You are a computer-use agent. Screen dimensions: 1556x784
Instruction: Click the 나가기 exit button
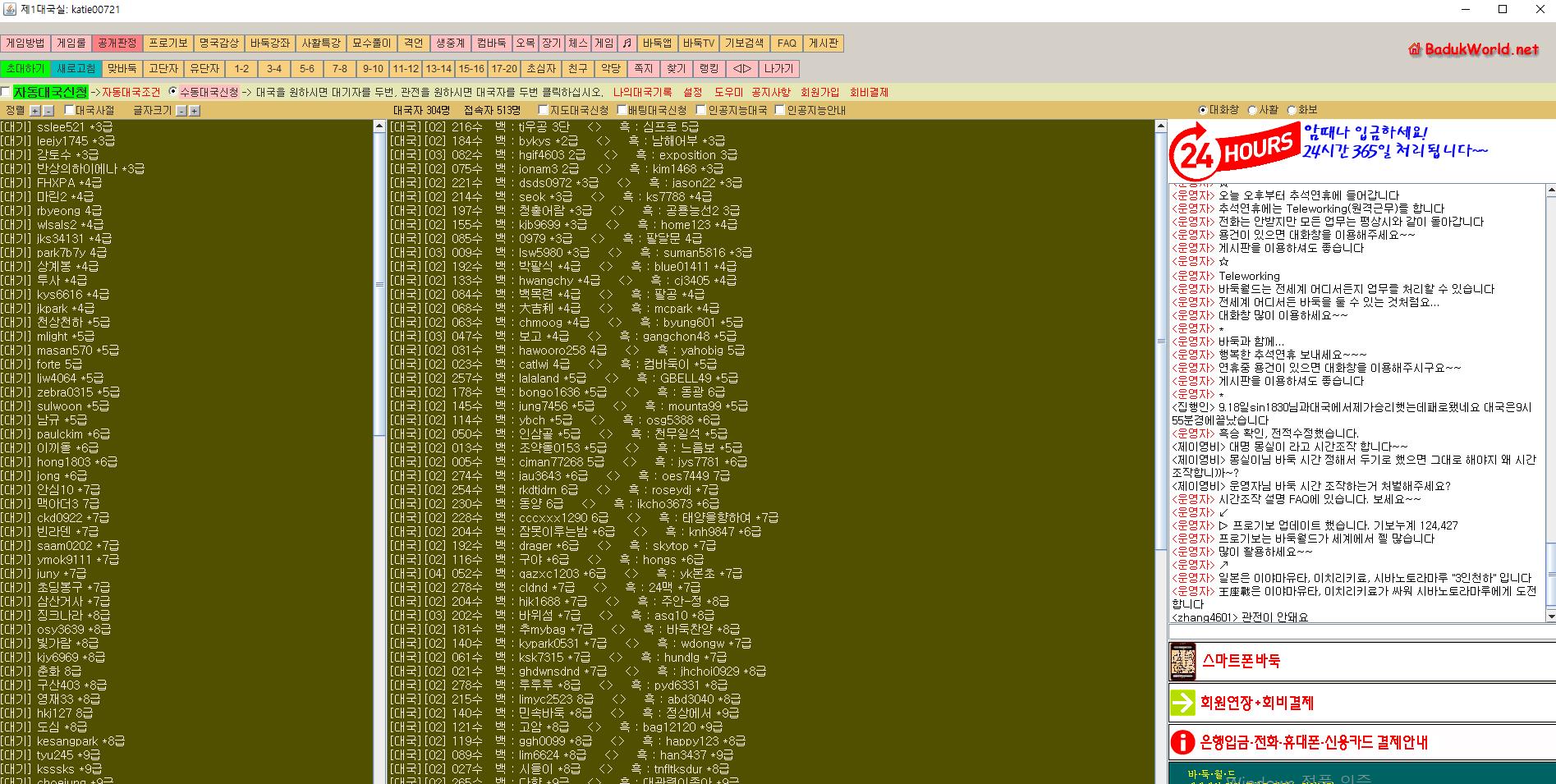click(778, 69)
